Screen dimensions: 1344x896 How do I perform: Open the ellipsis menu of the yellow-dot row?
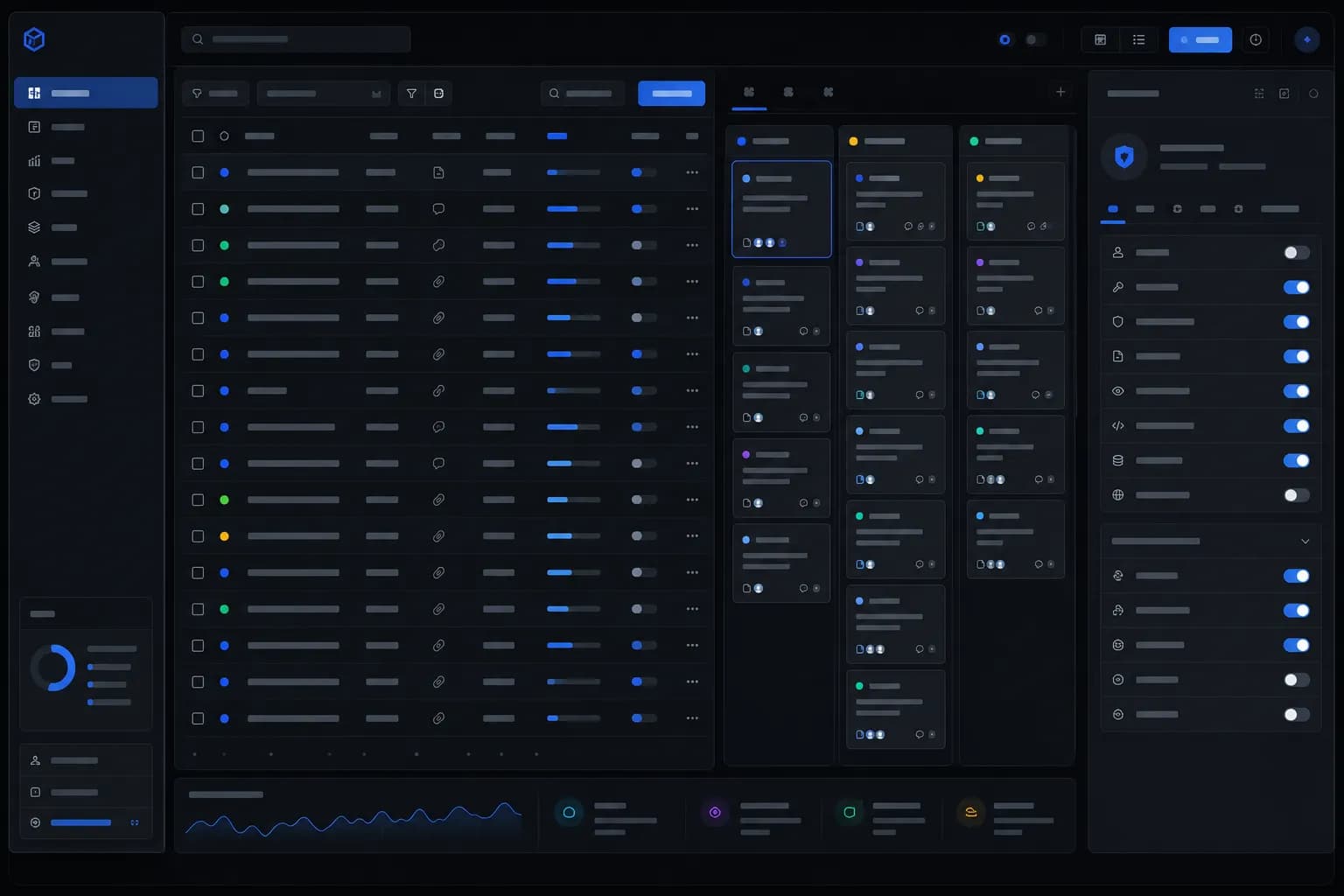pos(692,536)
